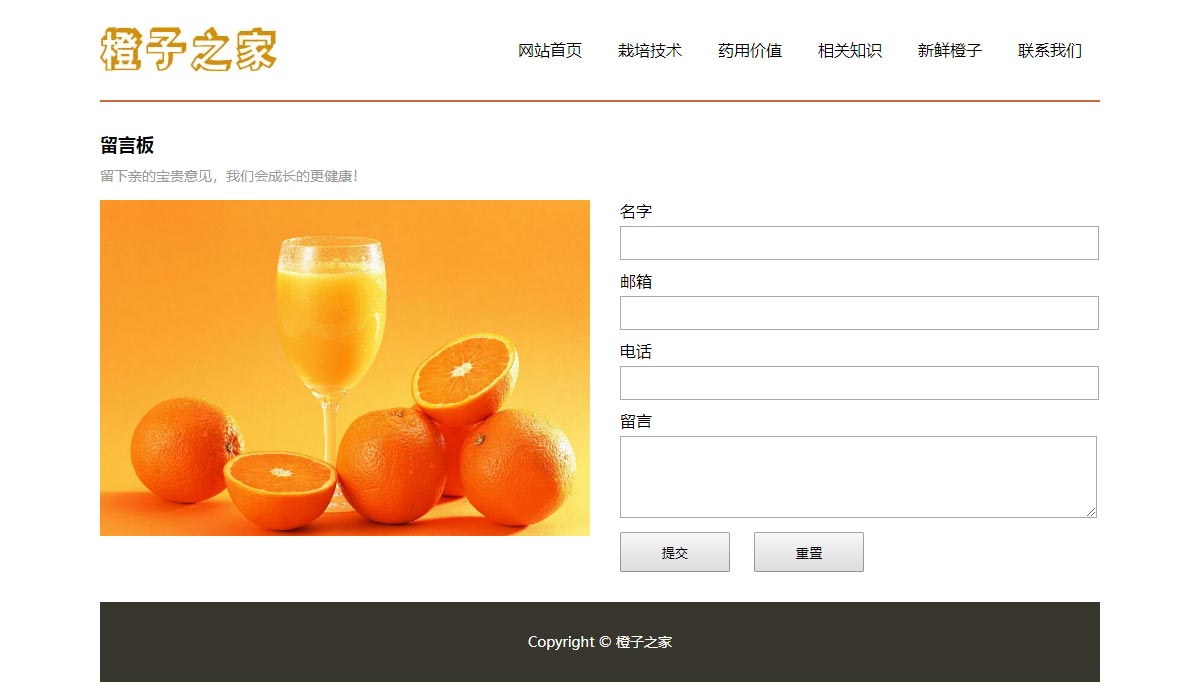Select the 相关知识 menu item
The width and height of the screenshot is (1200, 683).
(x=850, y=51)
